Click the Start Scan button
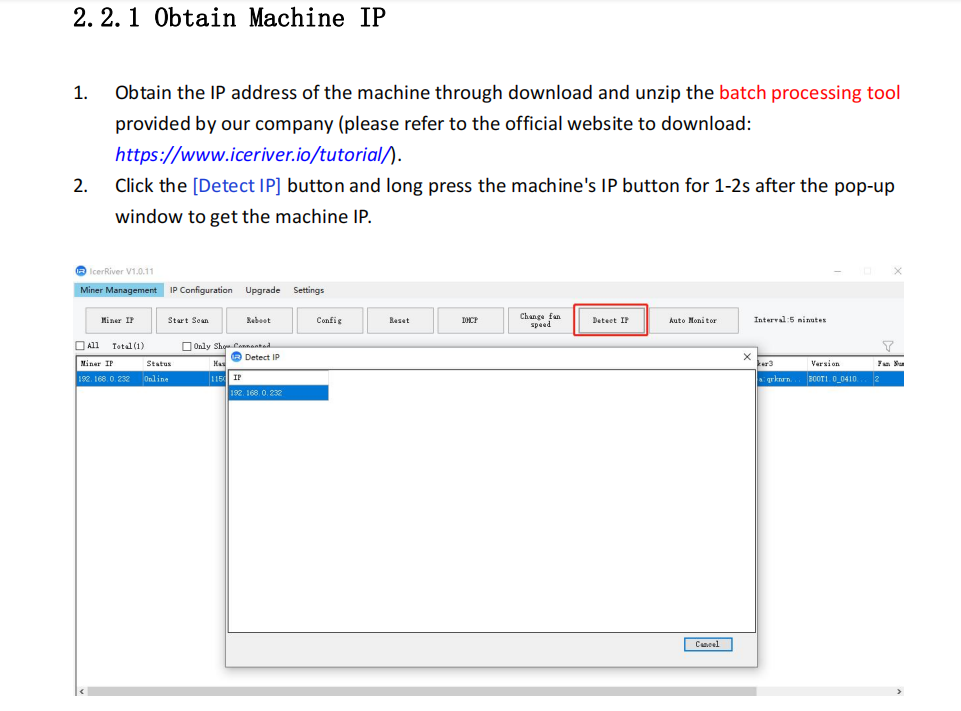The width and height of the screenshot is (961, 711). click(188, 320)
